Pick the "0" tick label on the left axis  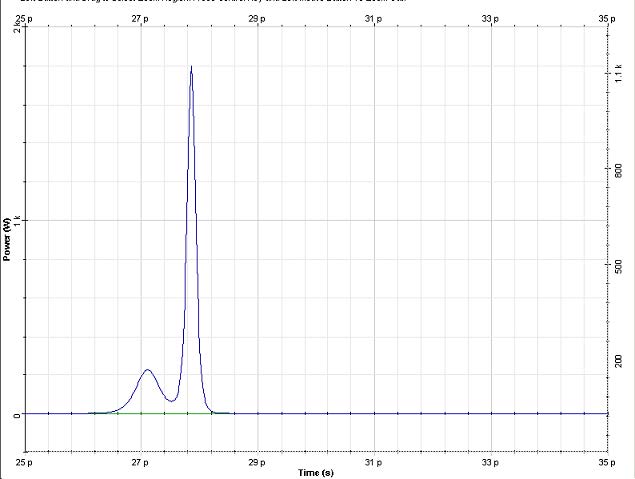[17, 416]
